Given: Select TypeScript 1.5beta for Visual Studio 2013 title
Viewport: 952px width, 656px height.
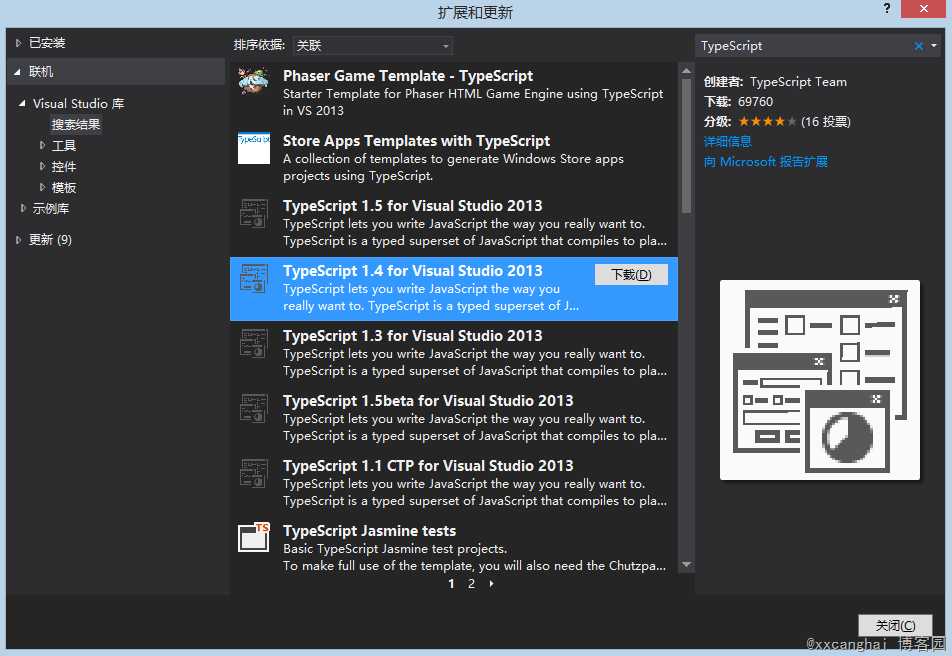Looking at the screenshot, I should (428, 401).
